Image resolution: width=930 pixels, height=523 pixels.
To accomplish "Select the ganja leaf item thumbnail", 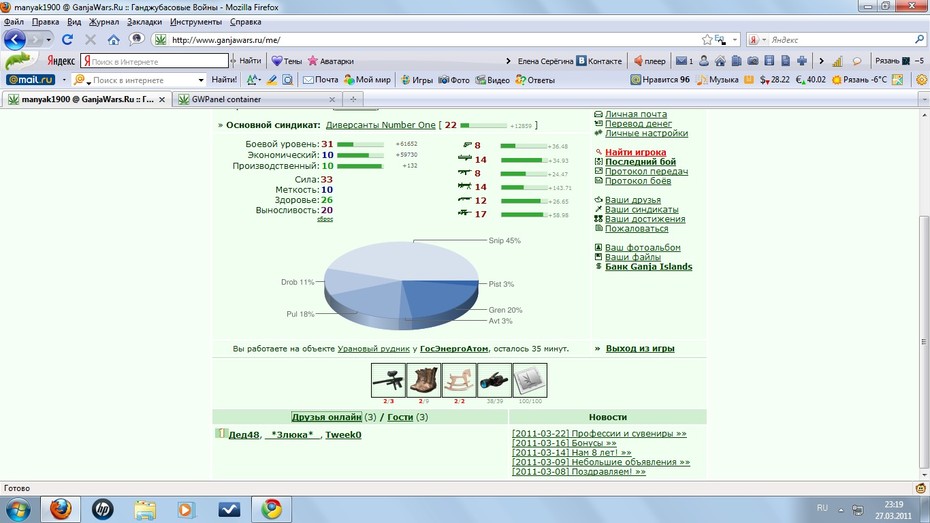I will click(x=530, y=380).
